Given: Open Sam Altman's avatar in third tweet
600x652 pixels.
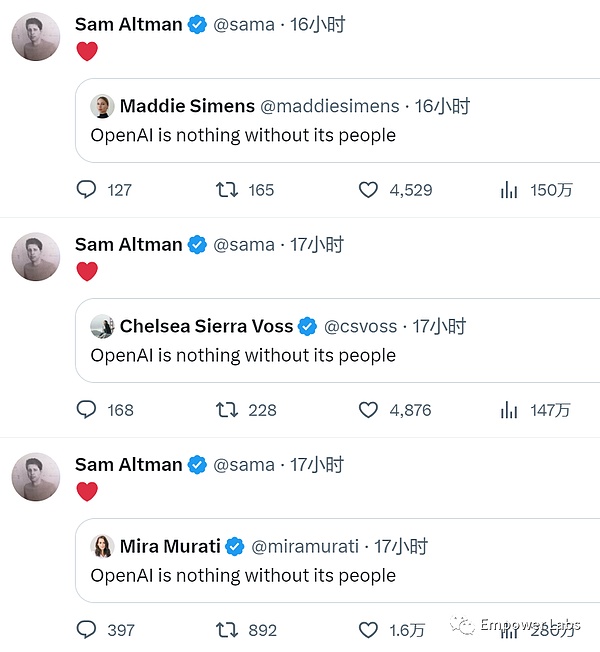Looking at the screenshot, I should 36,477.
